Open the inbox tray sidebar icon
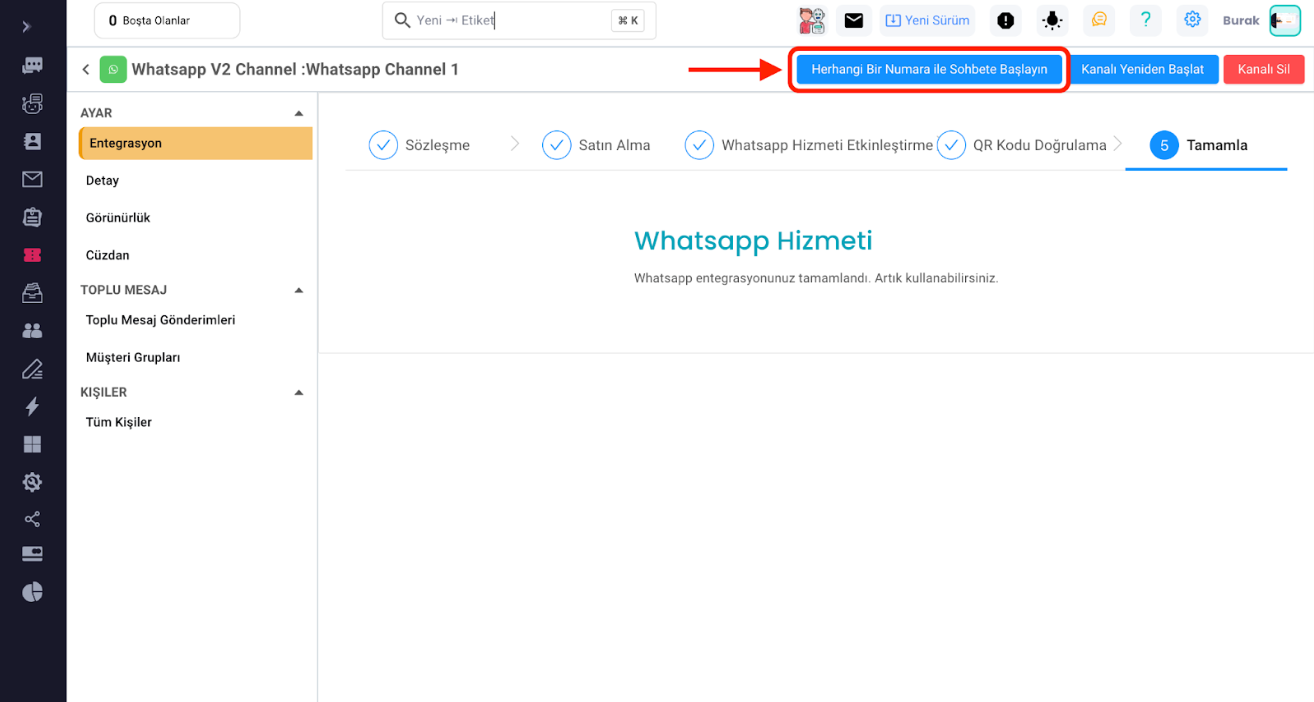 (x=32, y=293)
